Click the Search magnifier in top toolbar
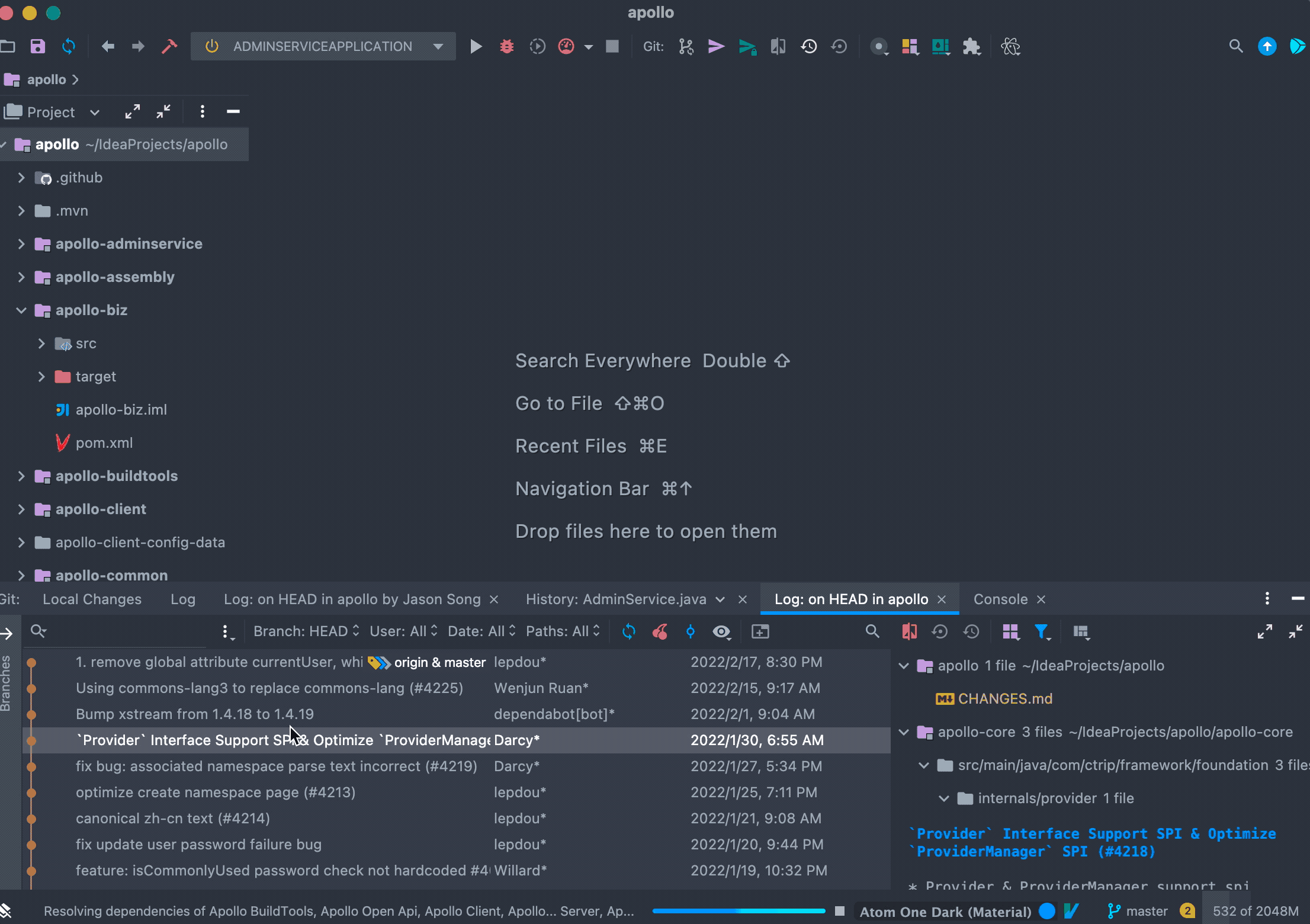1310x924 pixels. click(1235, 46)
